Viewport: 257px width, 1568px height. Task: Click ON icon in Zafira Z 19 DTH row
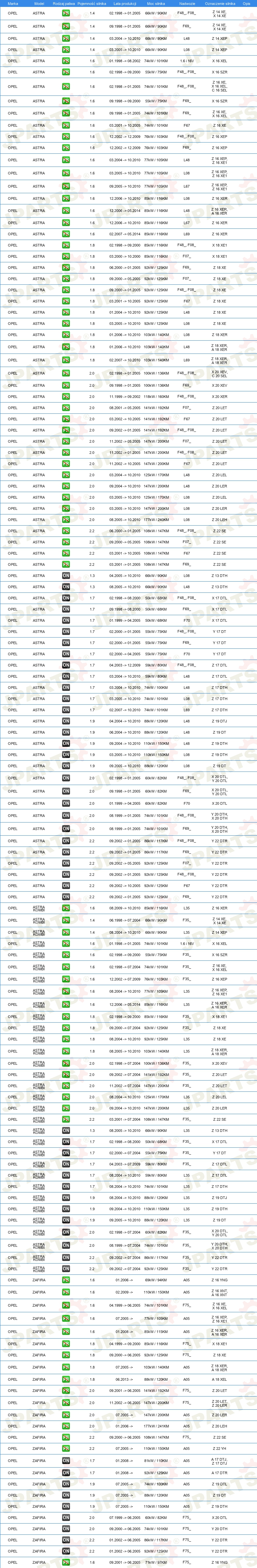pyautogui.click(x=66, y=1506)
